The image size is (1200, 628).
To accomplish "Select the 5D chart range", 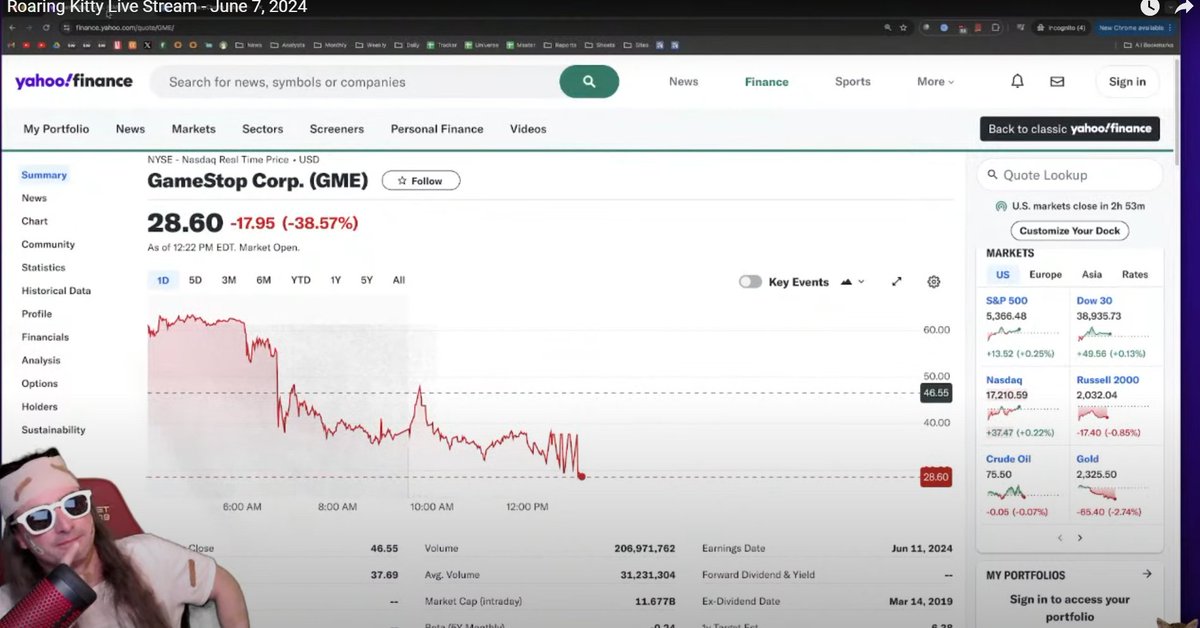I will 195,280.
